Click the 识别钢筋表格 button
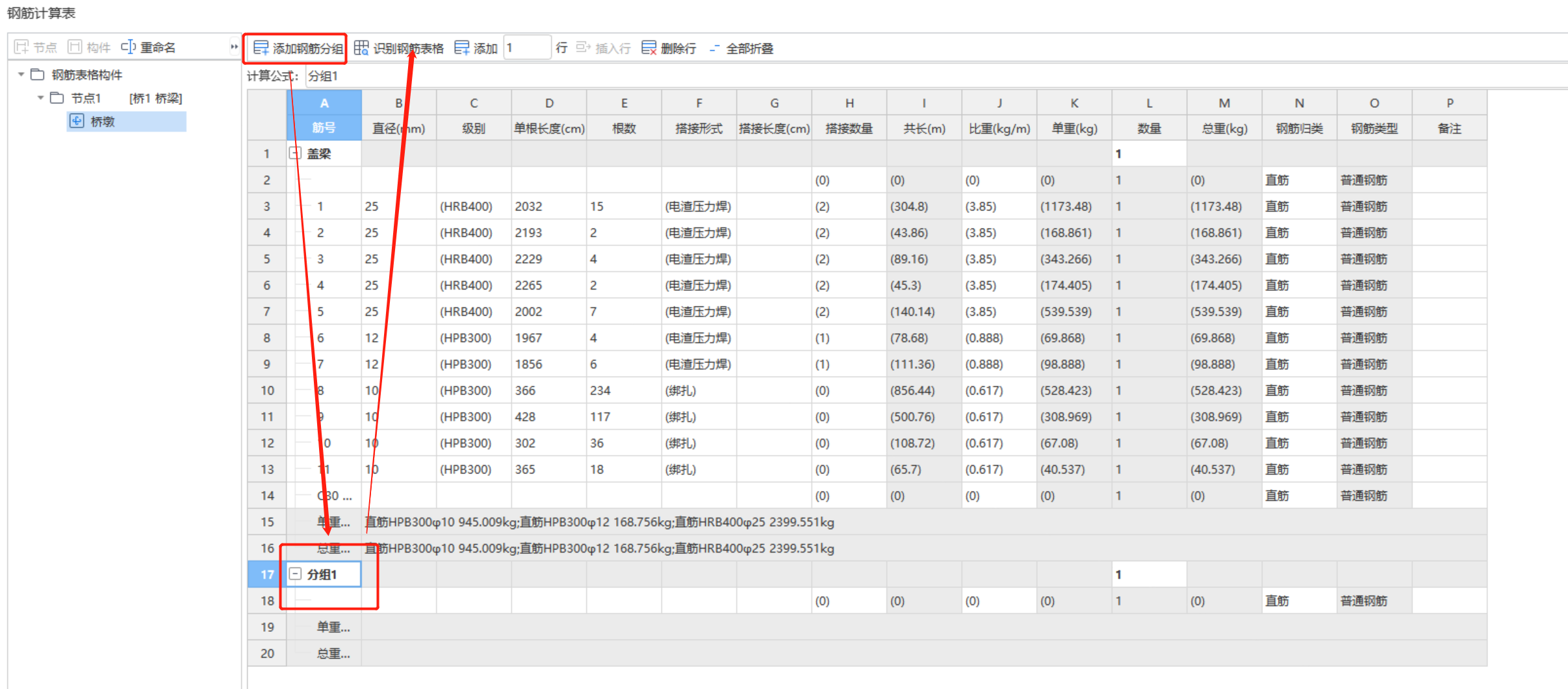The height and width of the screenshot is (689, 1568). pyautogui.click(x=398, y=48)
